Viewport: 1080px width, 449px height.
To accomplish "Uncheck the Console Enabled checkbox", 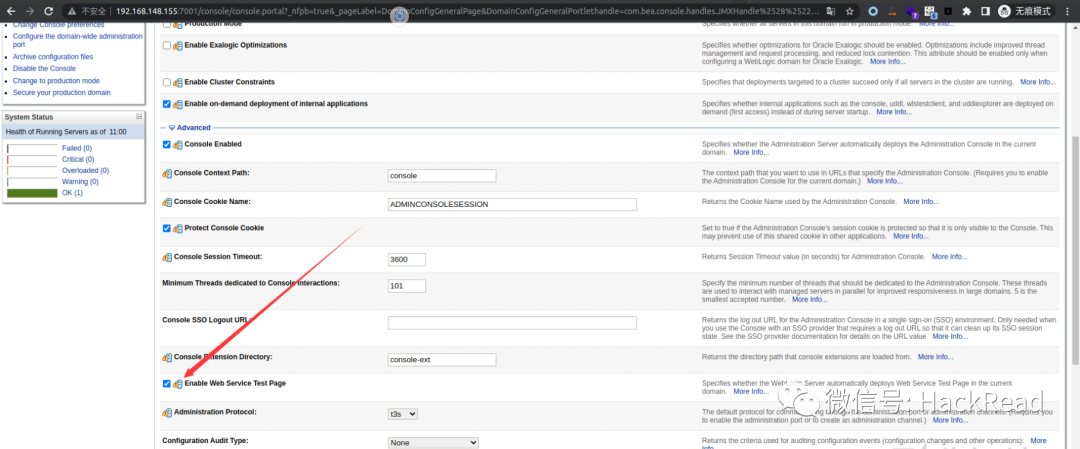I will (x=167, y=145).
